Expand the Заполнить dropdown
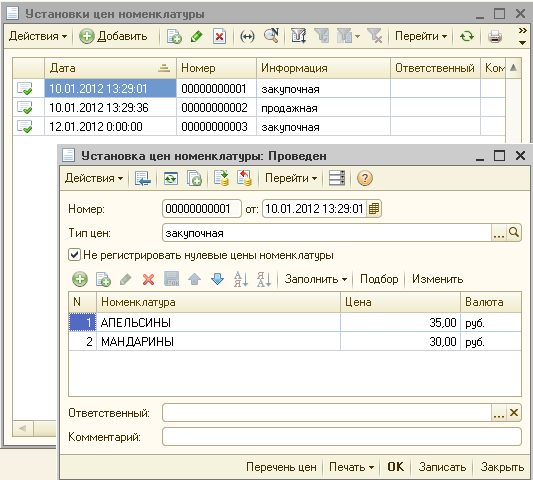533x480 pixels. [x=316, y=279]
